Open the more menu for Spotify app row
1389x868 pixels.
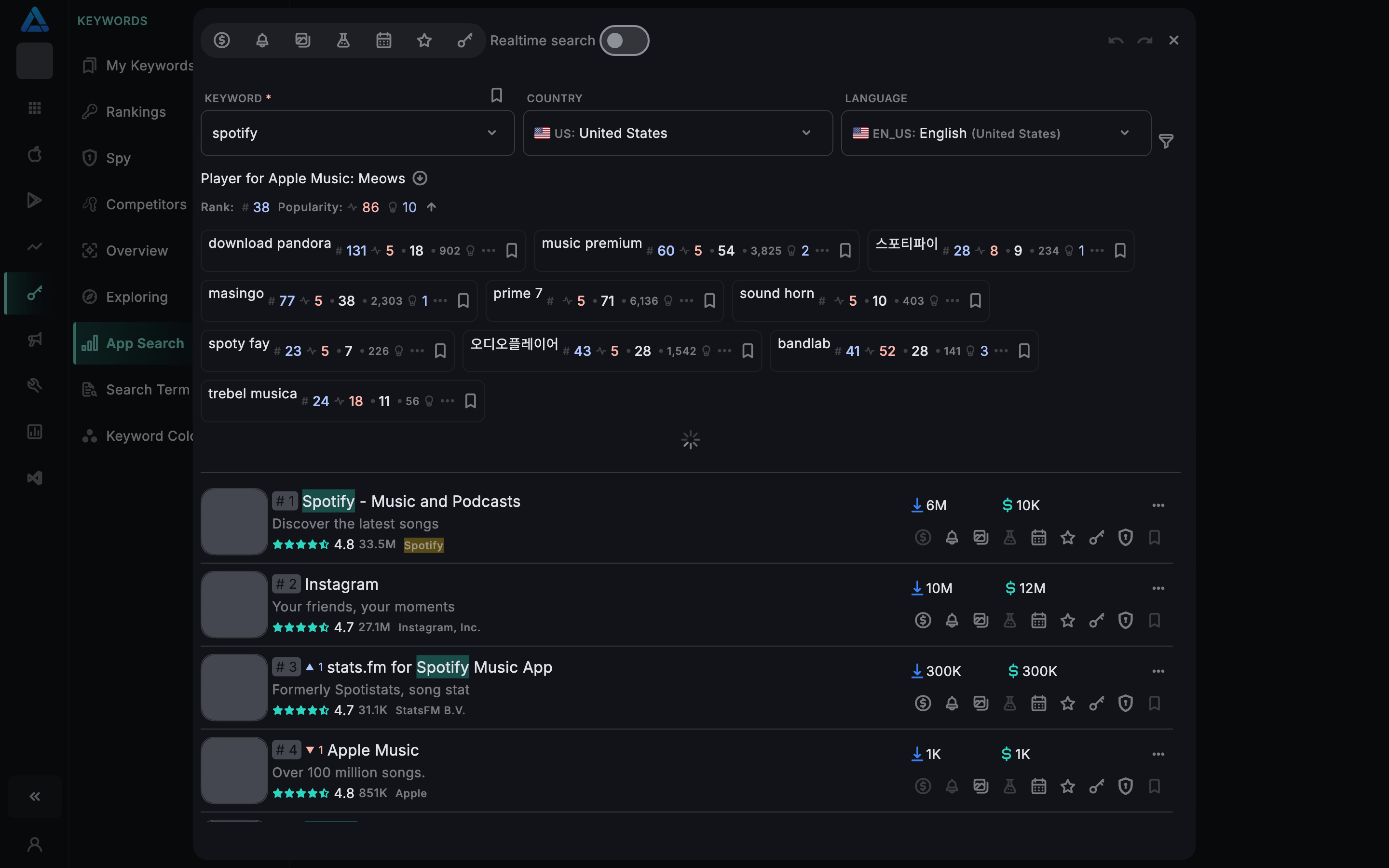tap(1158, 505)
